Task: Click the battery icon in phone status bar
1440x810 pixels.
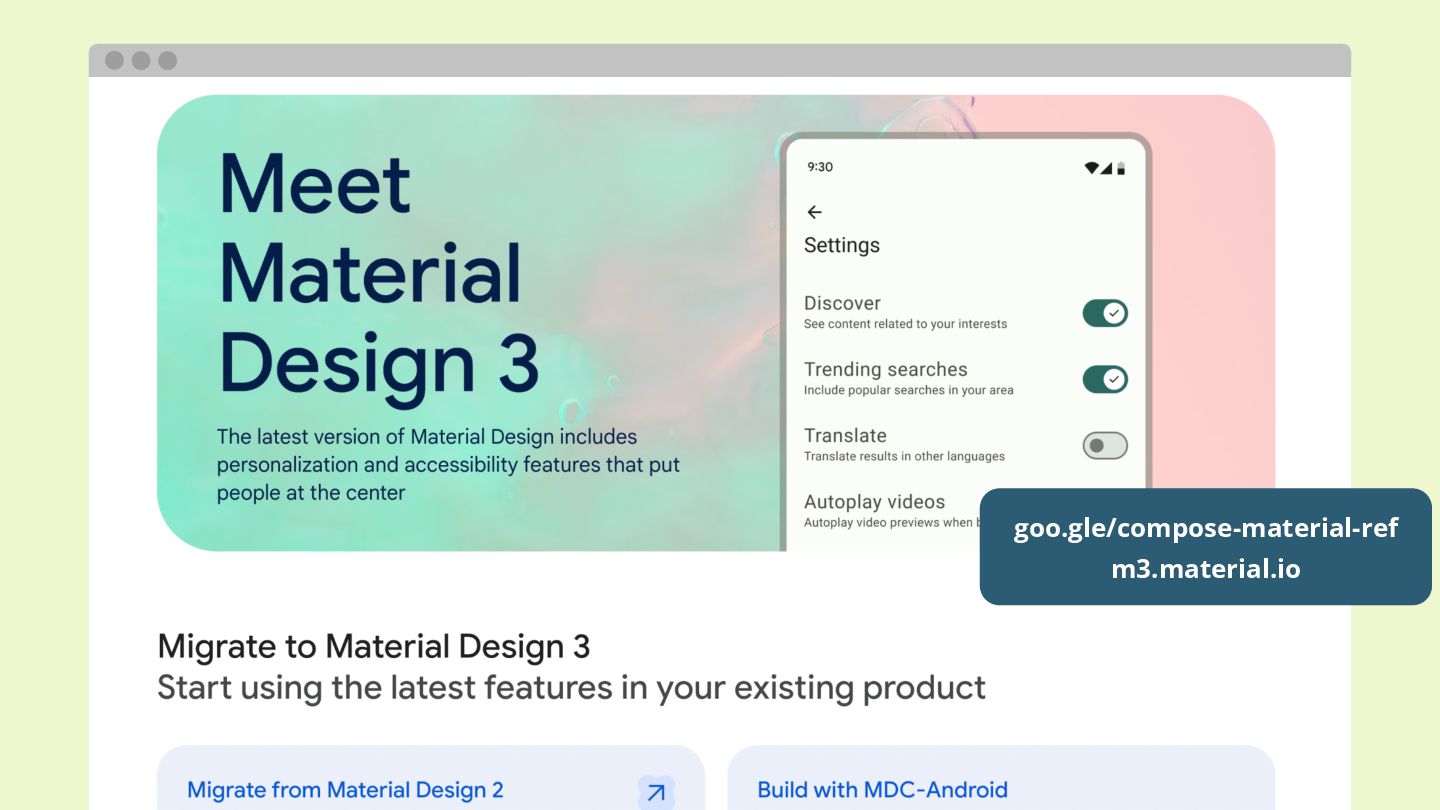Action: pyautogui.click(x=1121, y=167)
